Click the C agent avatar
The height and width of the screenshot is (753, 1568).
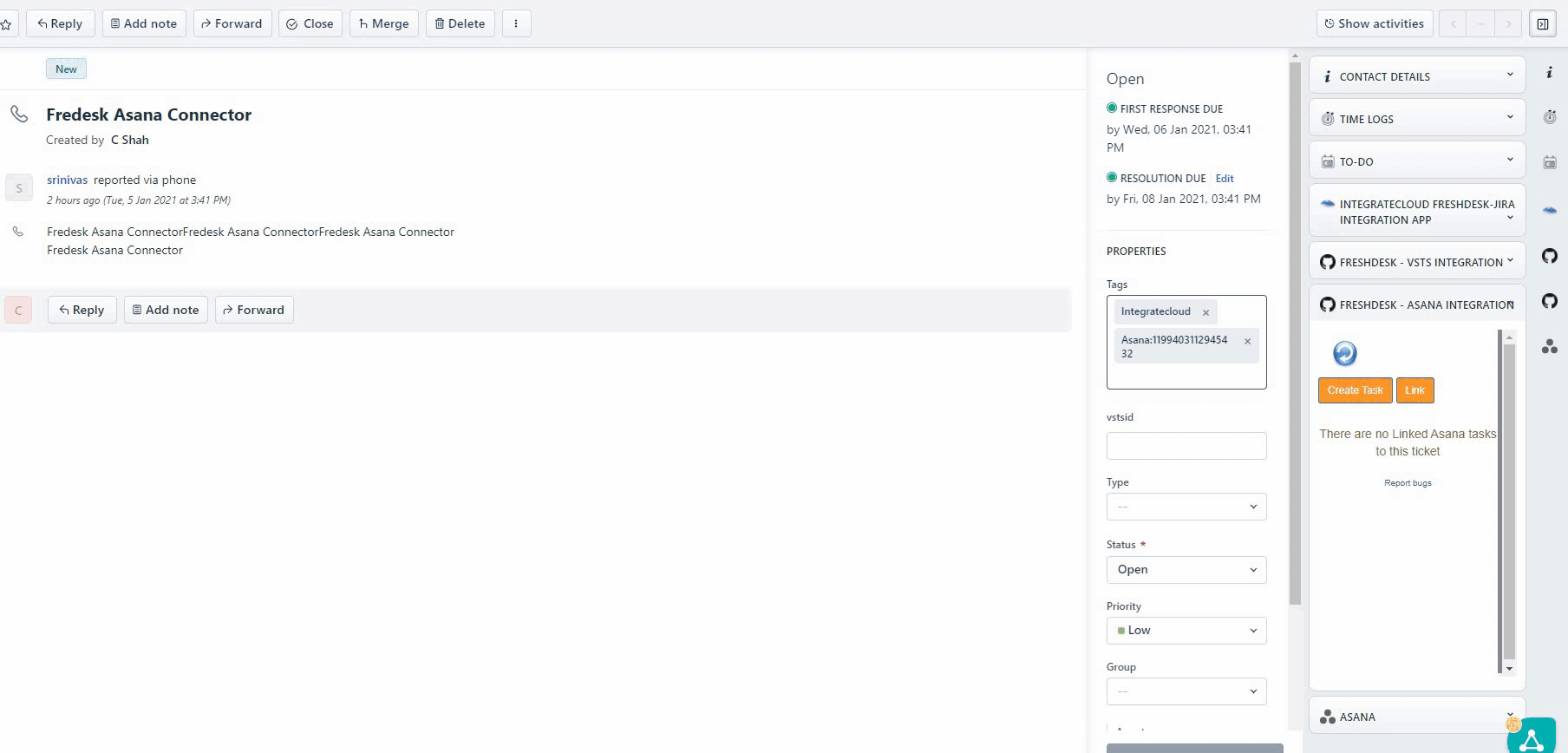pos(18,310)
